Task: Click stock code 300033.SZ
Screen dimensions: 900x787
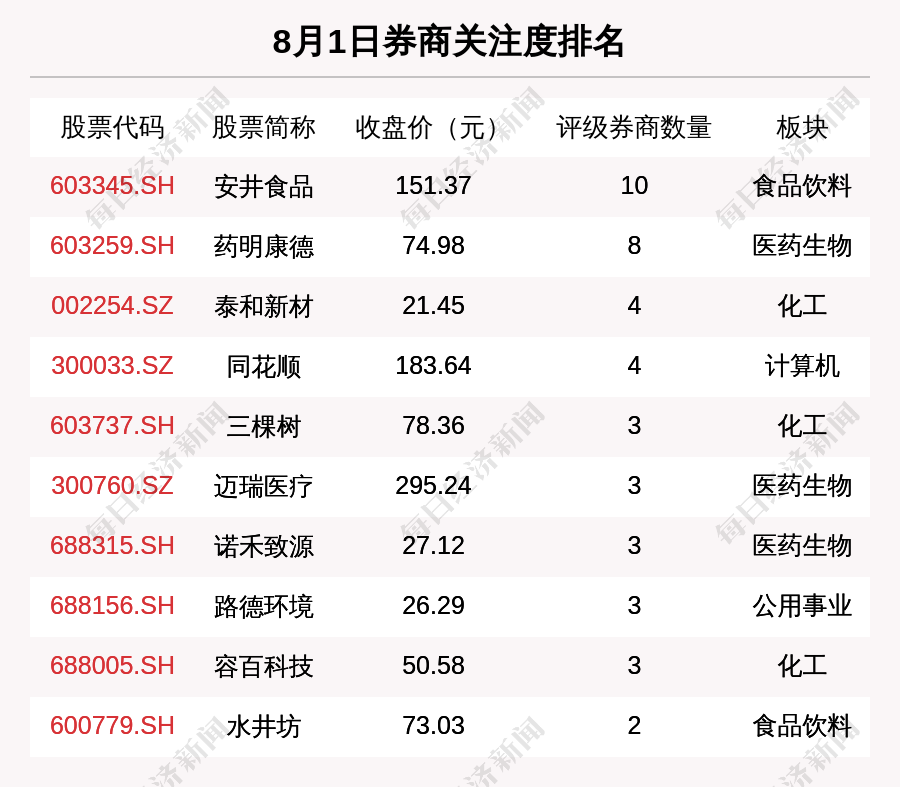Action: [x=112, y=366]
